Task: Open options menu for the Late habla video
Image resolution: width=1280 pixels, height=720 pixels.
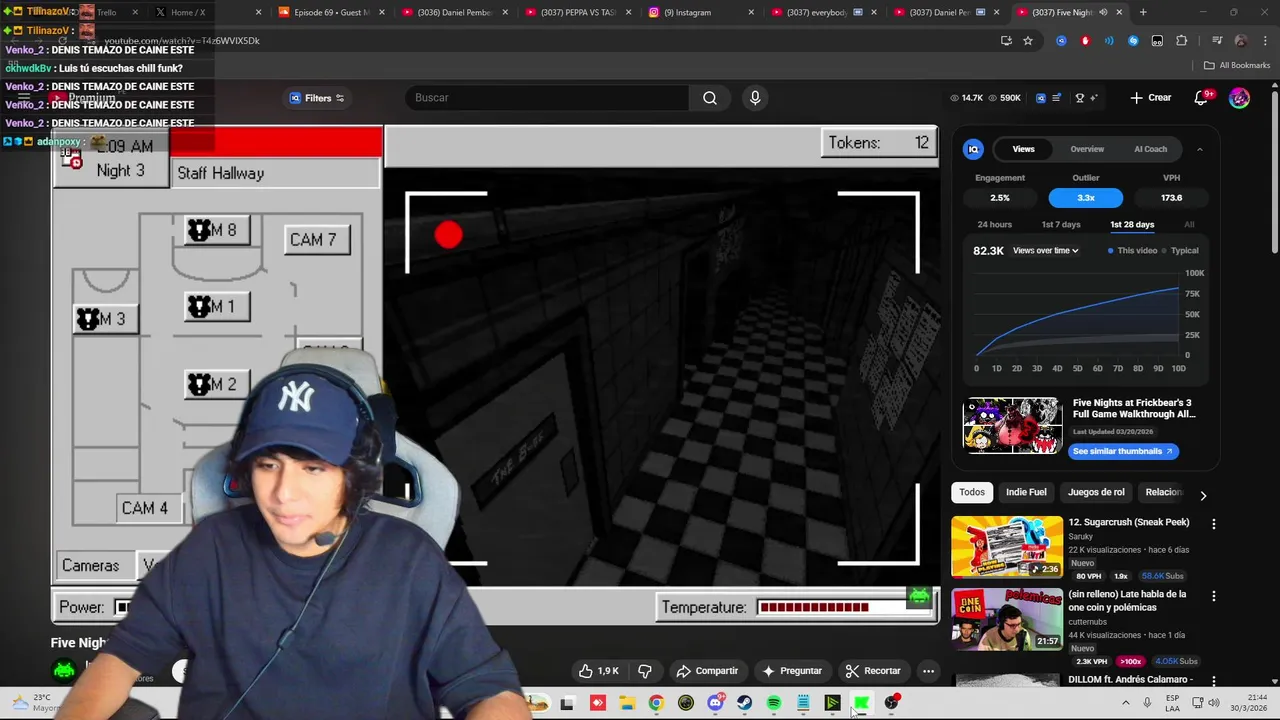Action: (x=1213, y=596)
